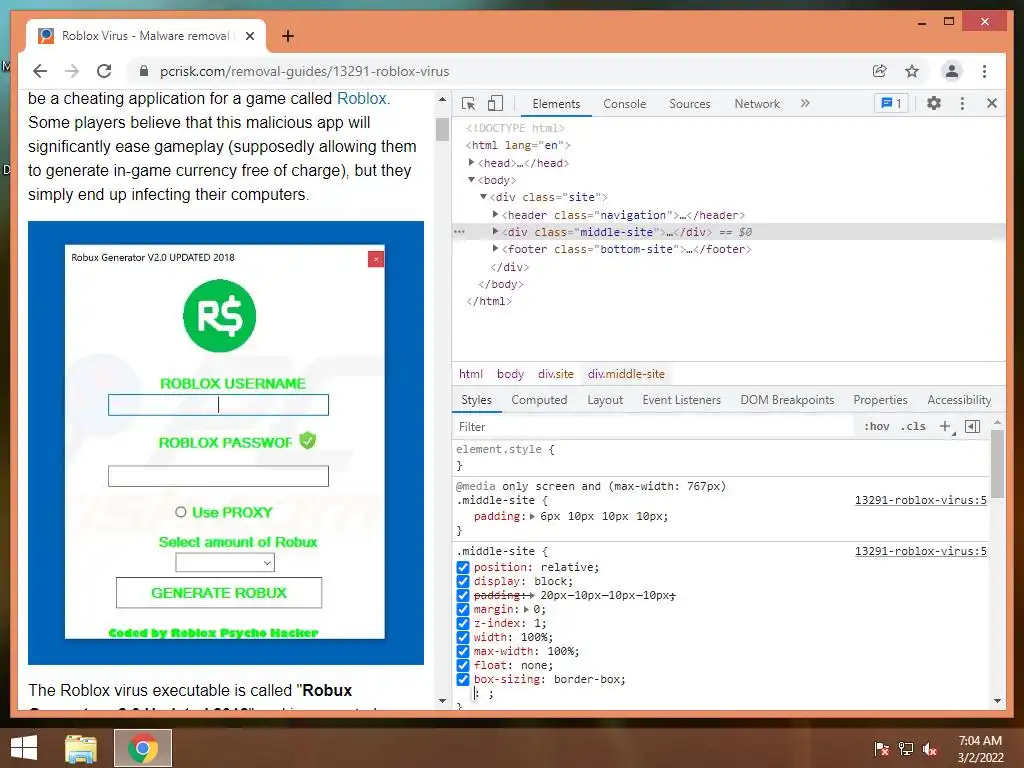Open Chrome three-dot main menu
Screen dimensions: 1024x768
(984, 71)
